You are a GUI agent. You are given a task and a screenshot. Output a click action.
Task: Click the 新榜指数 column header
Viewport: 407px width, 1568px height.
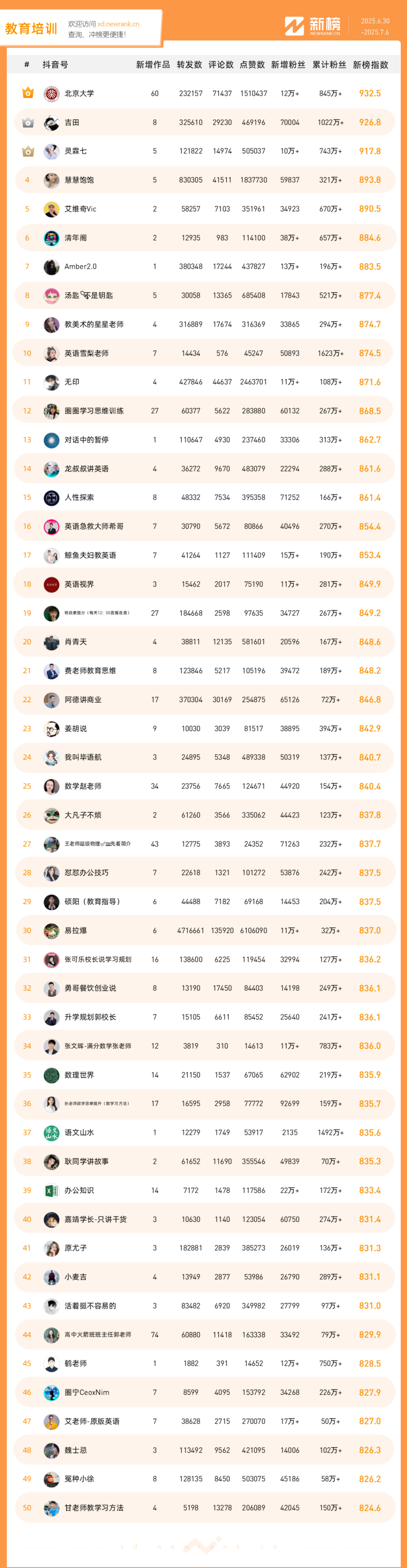pos(370,65)
